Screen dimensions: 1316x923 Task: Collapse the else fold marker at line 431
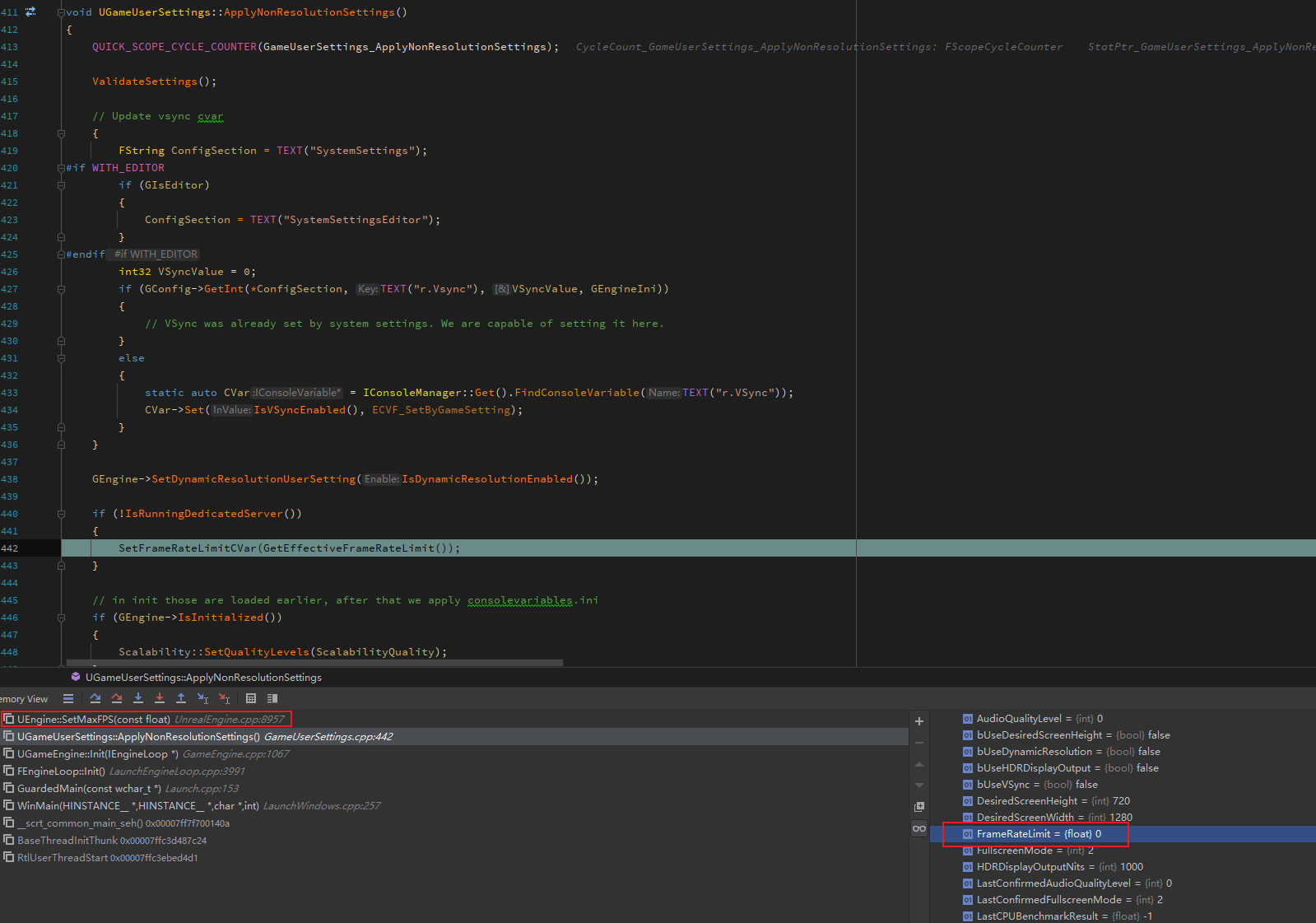tap(61, 358)
